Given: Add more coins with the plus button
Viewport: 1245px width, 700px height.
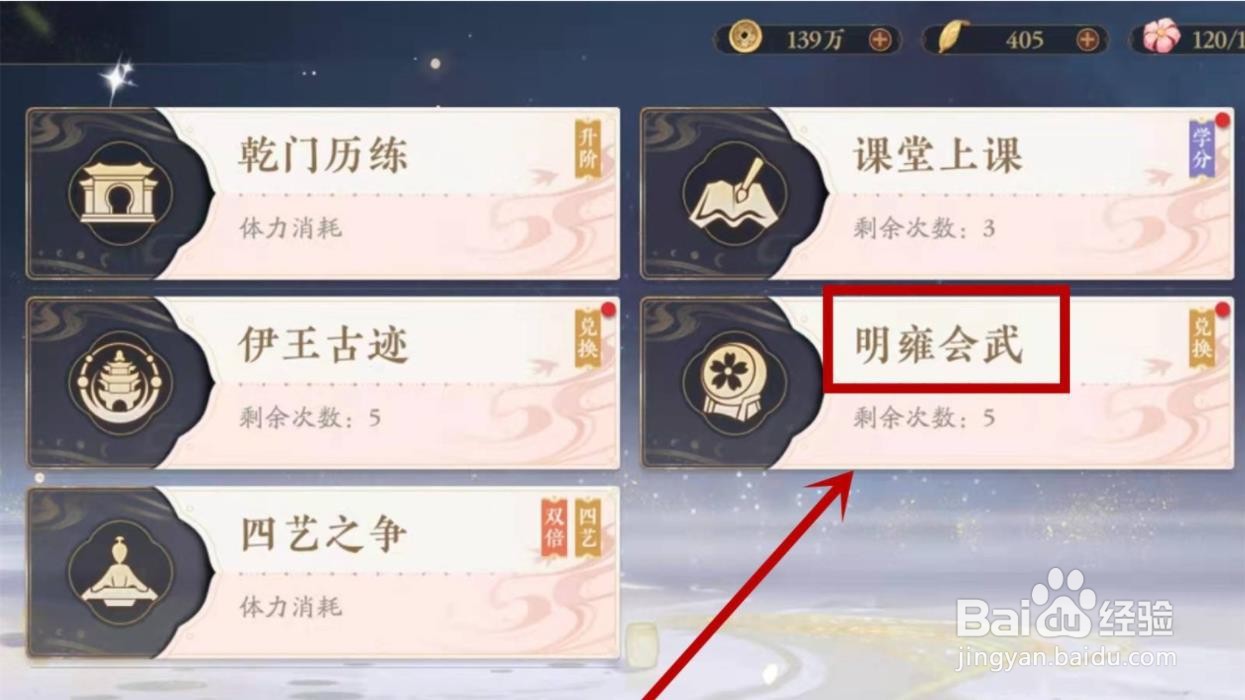Looking at the screenshot, I should pyautogui.click(x=880, y=40).
